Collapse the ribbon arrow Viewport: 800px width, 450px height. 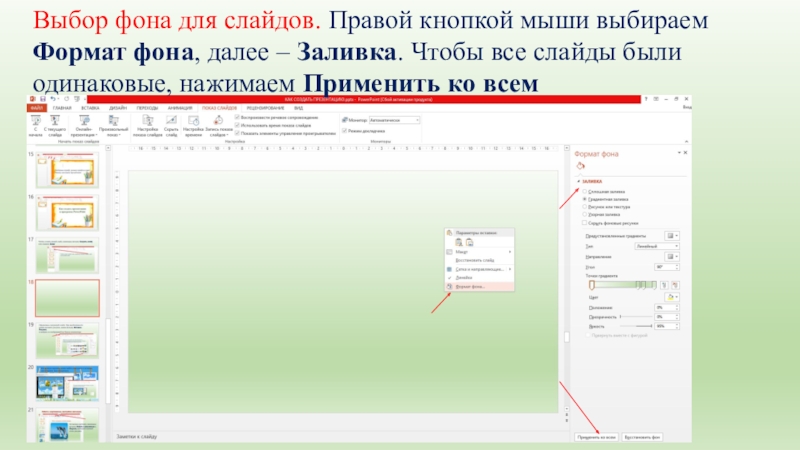(x=686, y=141)
